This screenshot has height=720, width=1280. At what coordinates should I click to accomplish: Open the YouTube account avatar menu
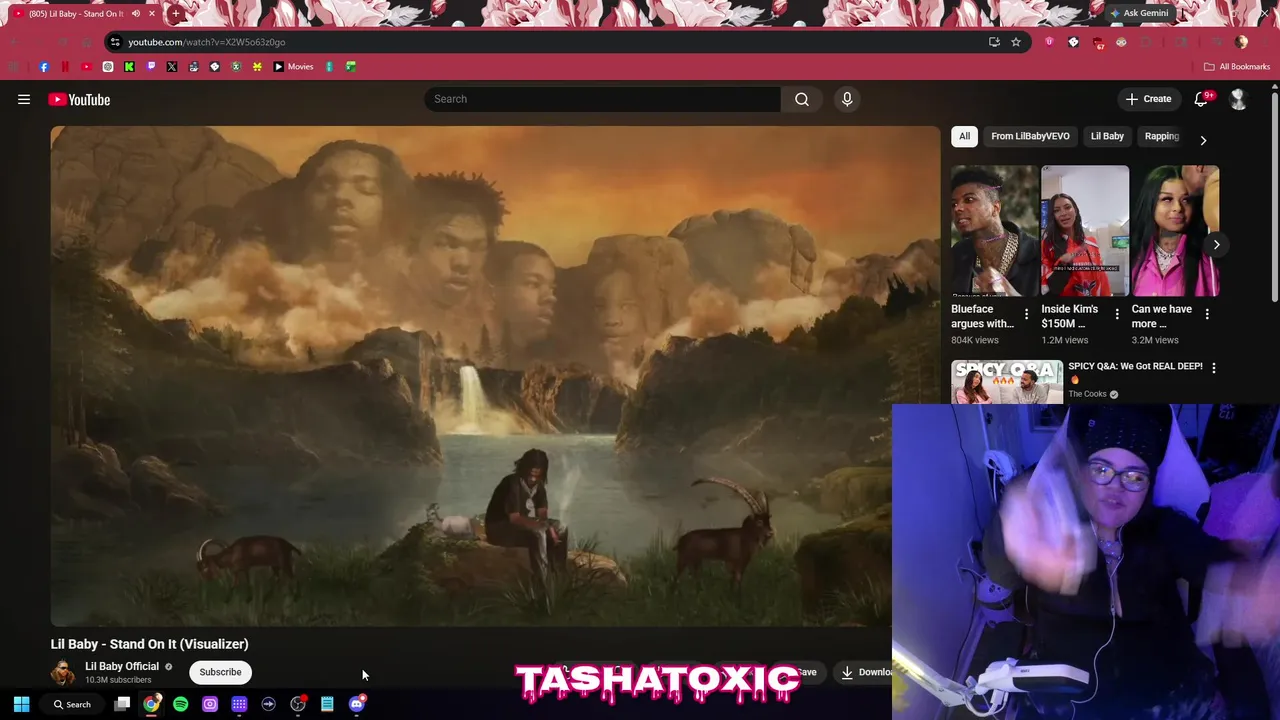[1238, 99]
